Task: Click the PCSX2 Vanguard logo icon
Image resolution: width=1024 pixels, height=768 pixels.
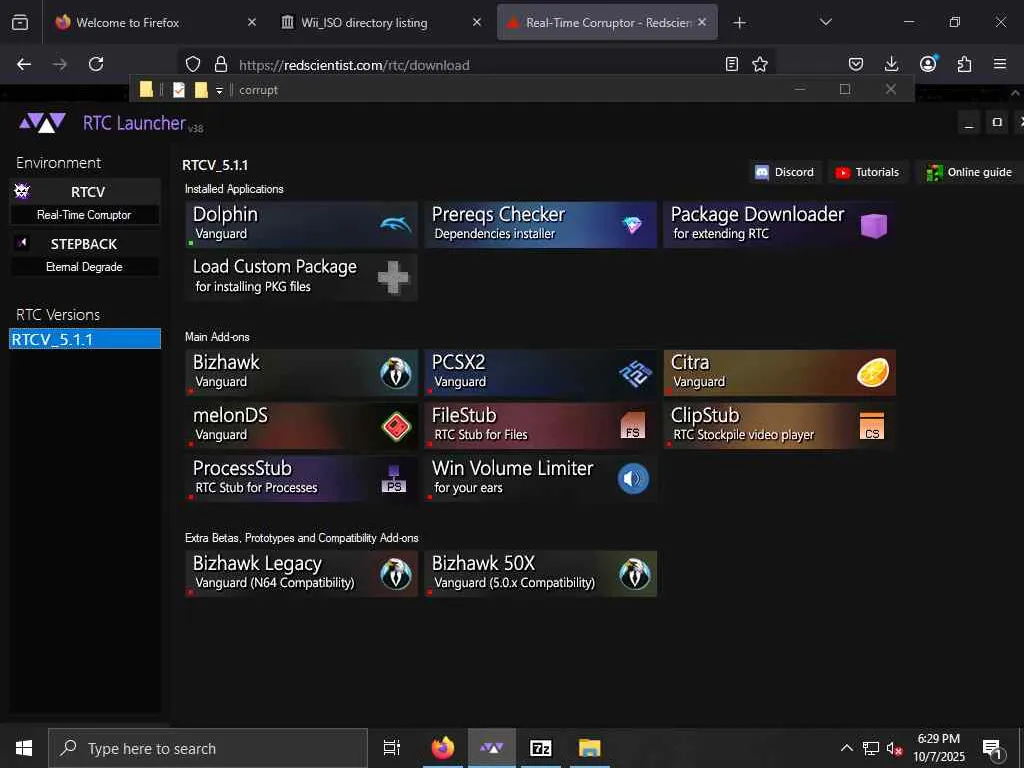Action: [x=635, y=374]
